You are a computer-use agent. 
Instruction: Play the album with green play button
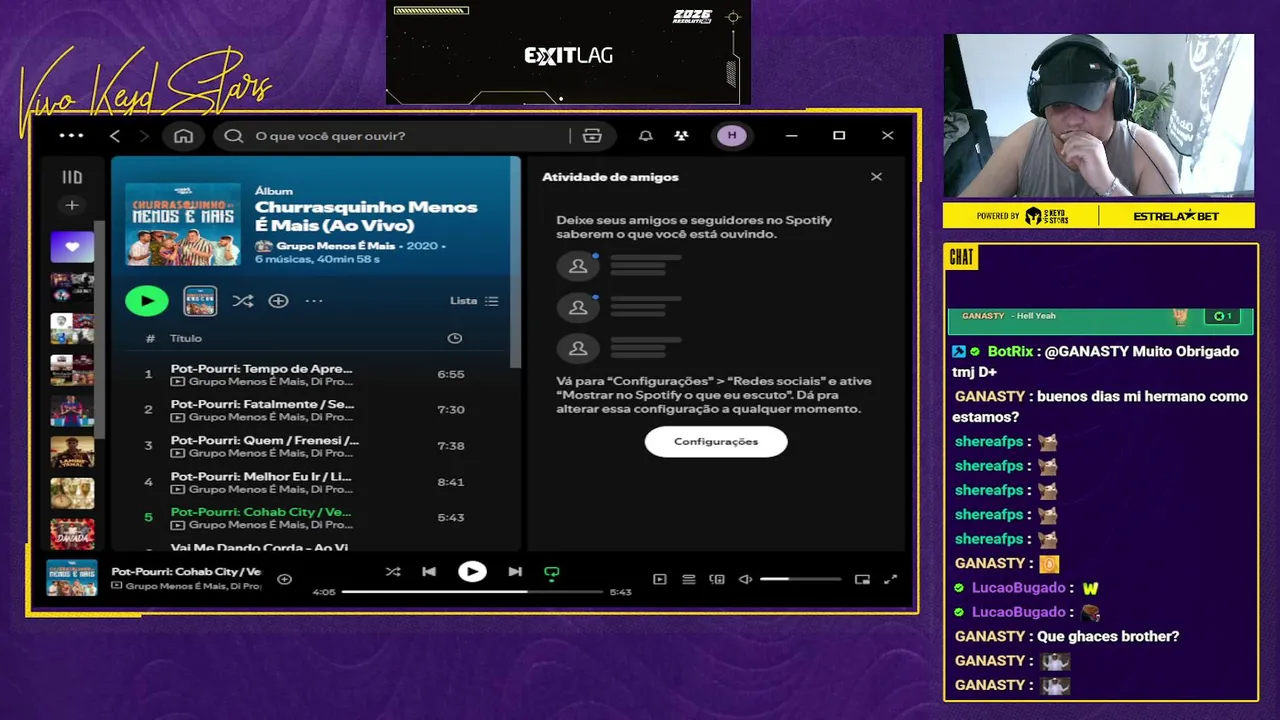[x=147, y=300]
